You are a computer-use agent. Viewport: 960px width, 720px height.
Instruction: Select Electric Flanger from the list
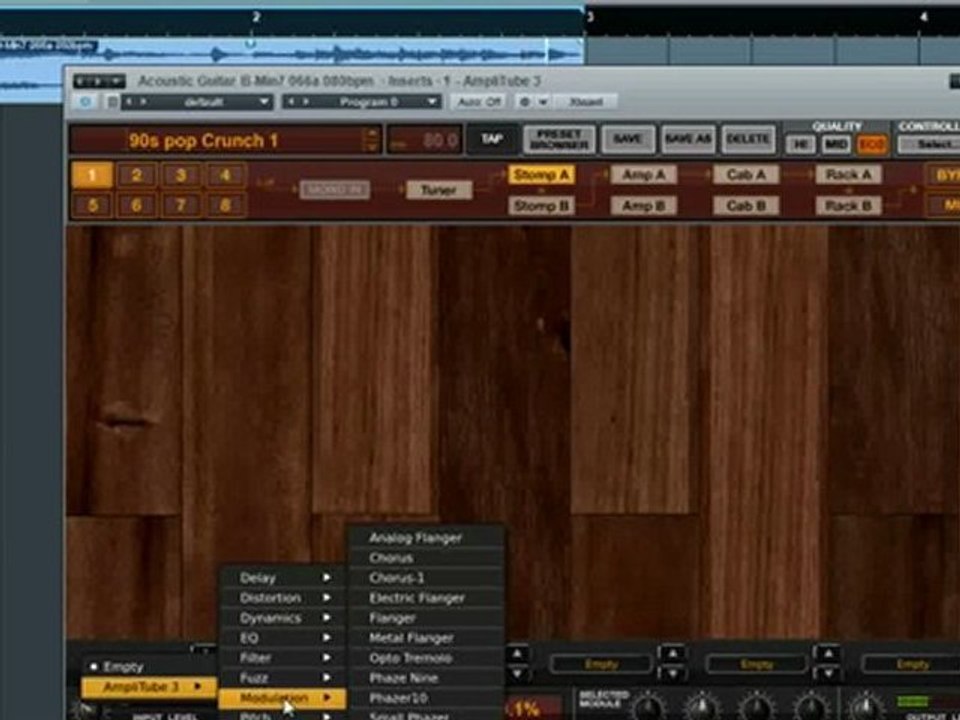point(427,598)
